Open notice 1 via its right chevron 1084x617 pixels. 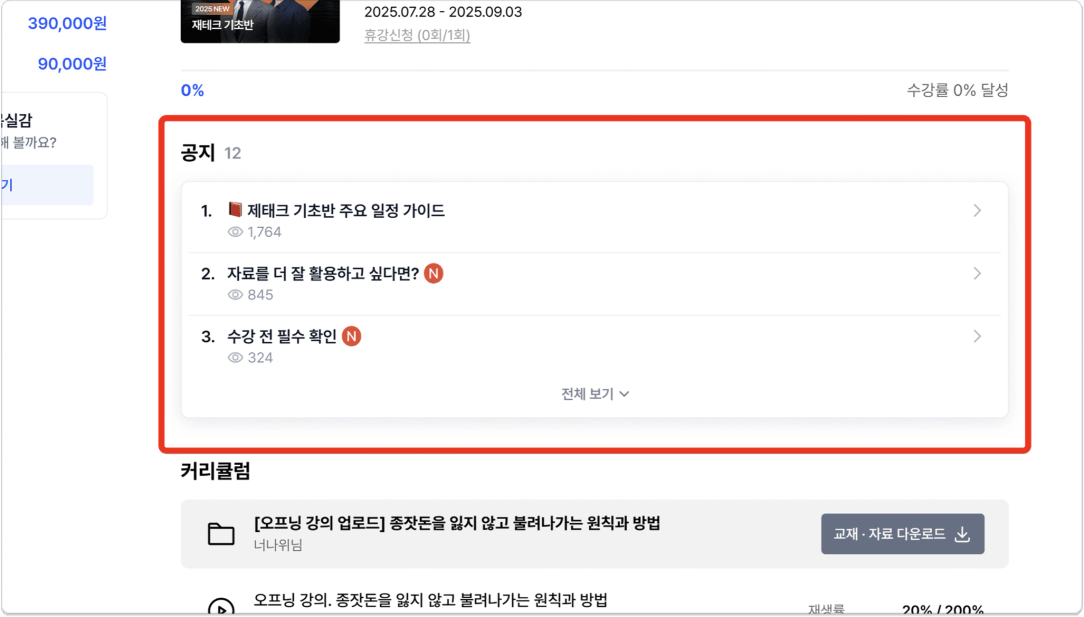977,211
